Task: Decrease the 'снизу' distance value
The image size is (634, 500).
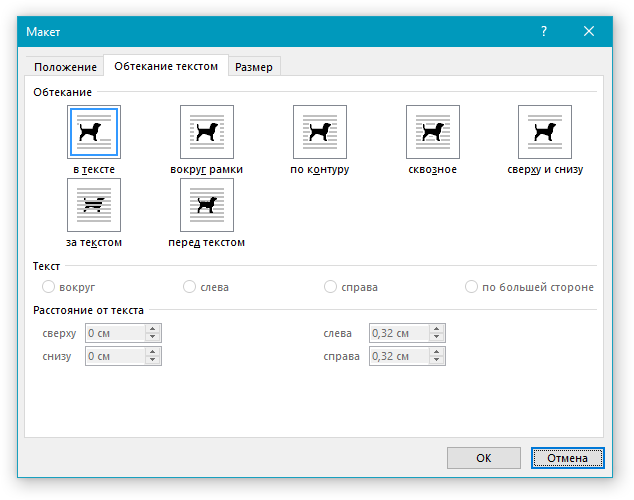Action: 152,360
